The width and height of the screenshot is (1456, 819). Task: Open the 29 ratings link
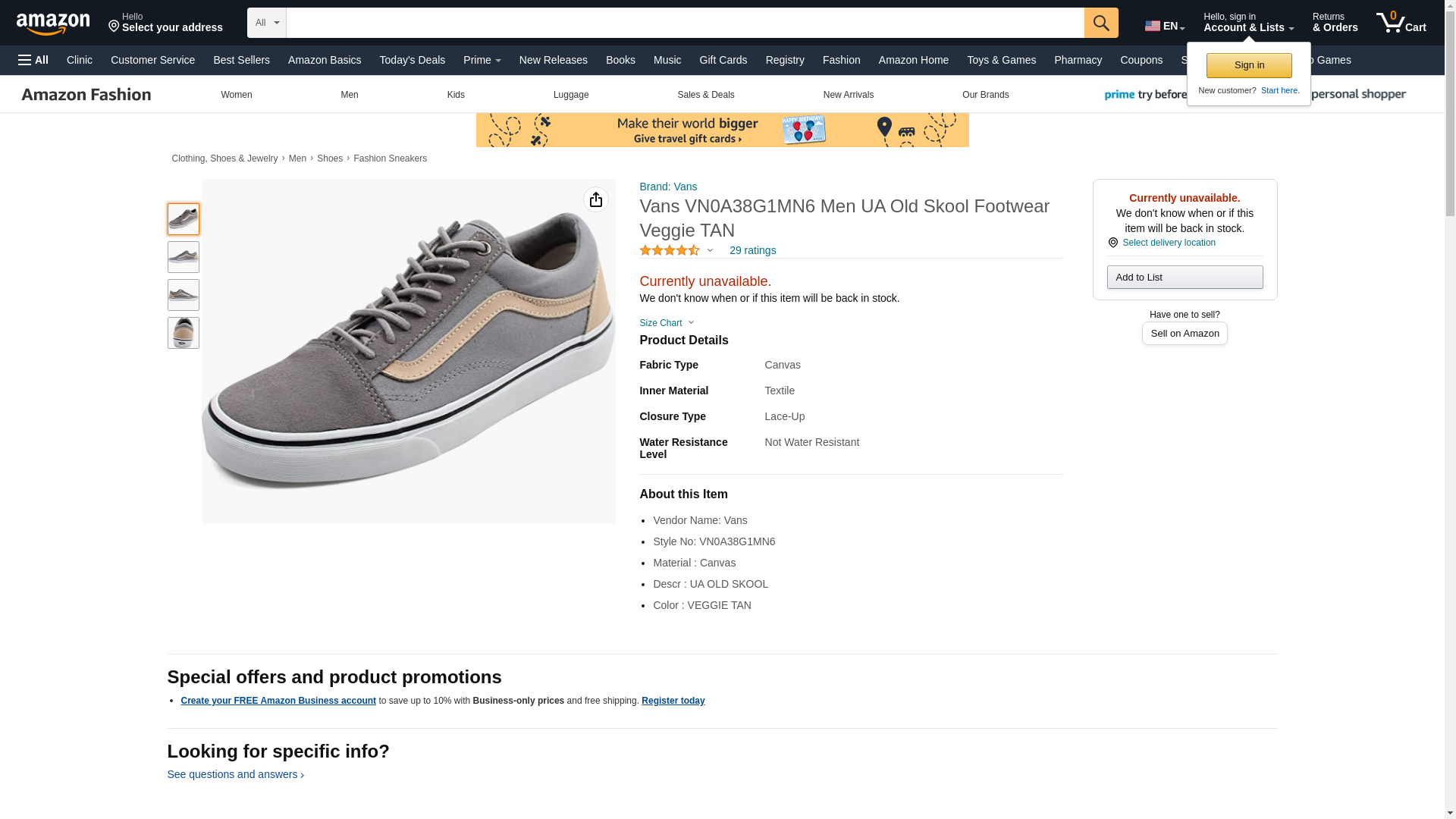click(x=752, y=250)
